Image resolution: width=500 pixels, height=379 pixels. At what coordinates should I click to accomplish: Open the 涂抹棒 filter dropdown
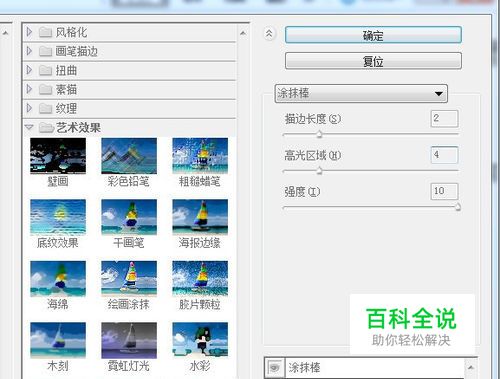point(361,93)
